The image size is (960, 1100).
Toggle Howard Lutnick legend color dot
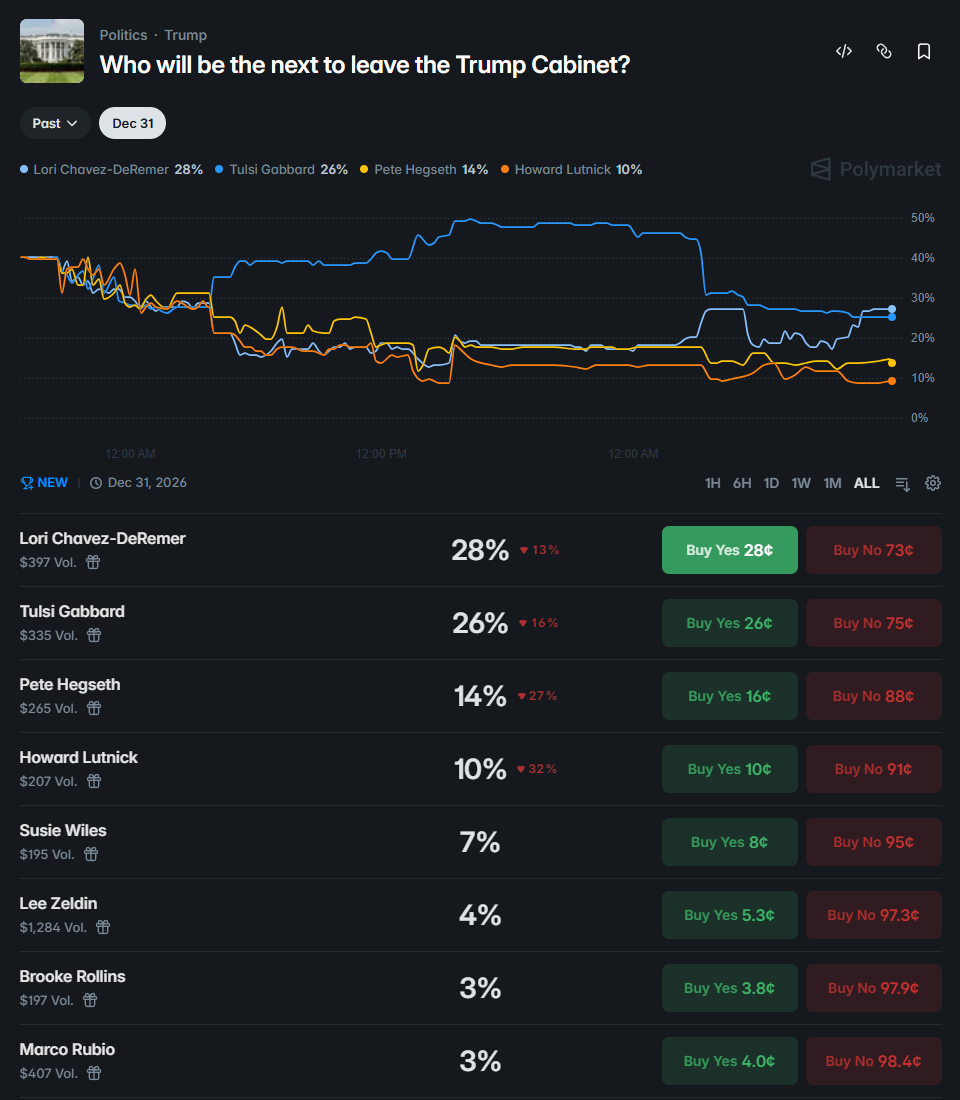point(505,170)
